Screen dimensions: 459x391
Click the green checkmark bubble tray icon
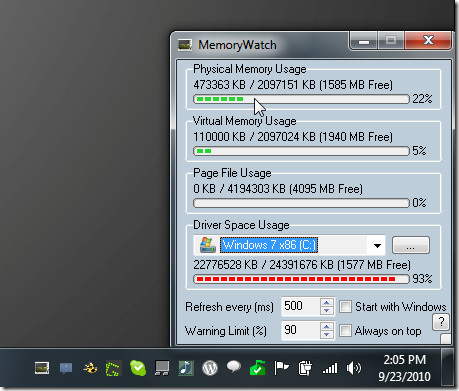pyautogui.click(x=138, y=368)
